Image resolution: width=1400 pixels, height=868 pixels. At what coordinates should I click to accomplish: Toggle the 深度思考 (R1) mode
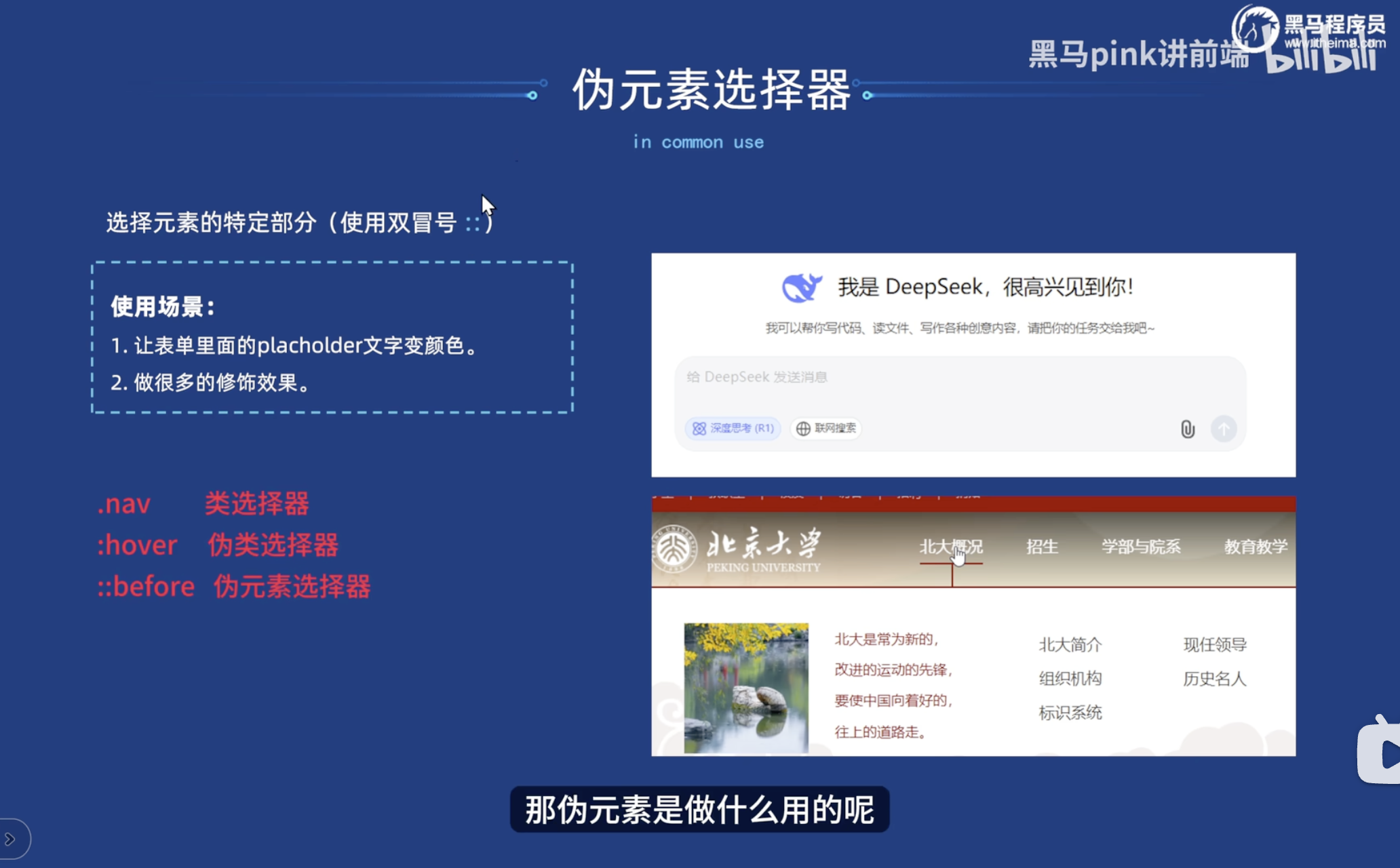733,429
